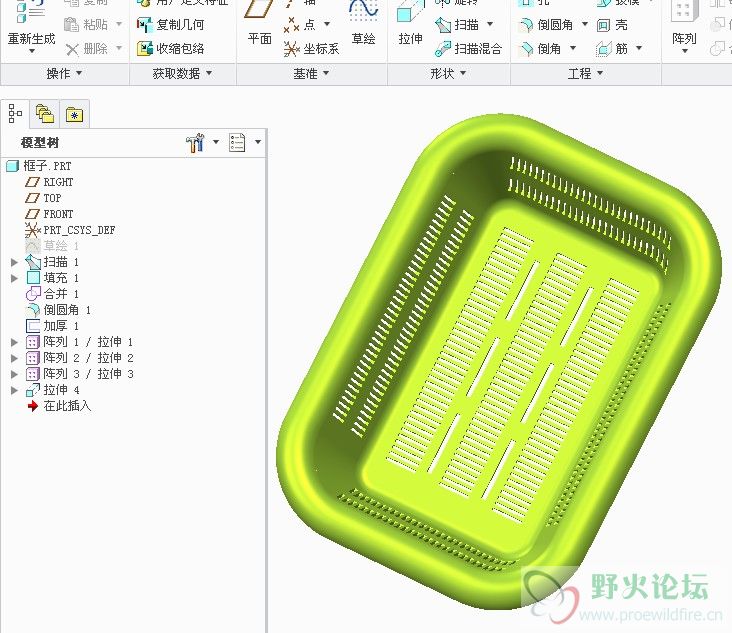732x633 pixels.
Task: Select the 合并 1 feature
Action: pyautogui.click(x=52, y=294)
